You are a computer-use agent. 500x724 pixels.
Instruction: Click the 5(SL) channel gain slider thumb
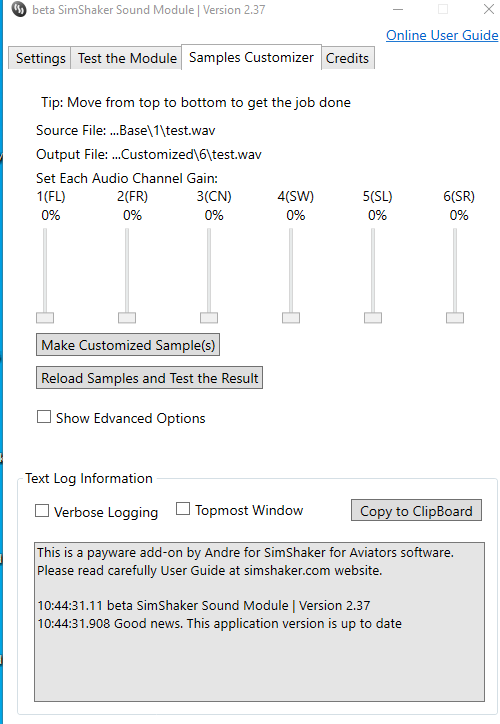click(x=373, y=318)
